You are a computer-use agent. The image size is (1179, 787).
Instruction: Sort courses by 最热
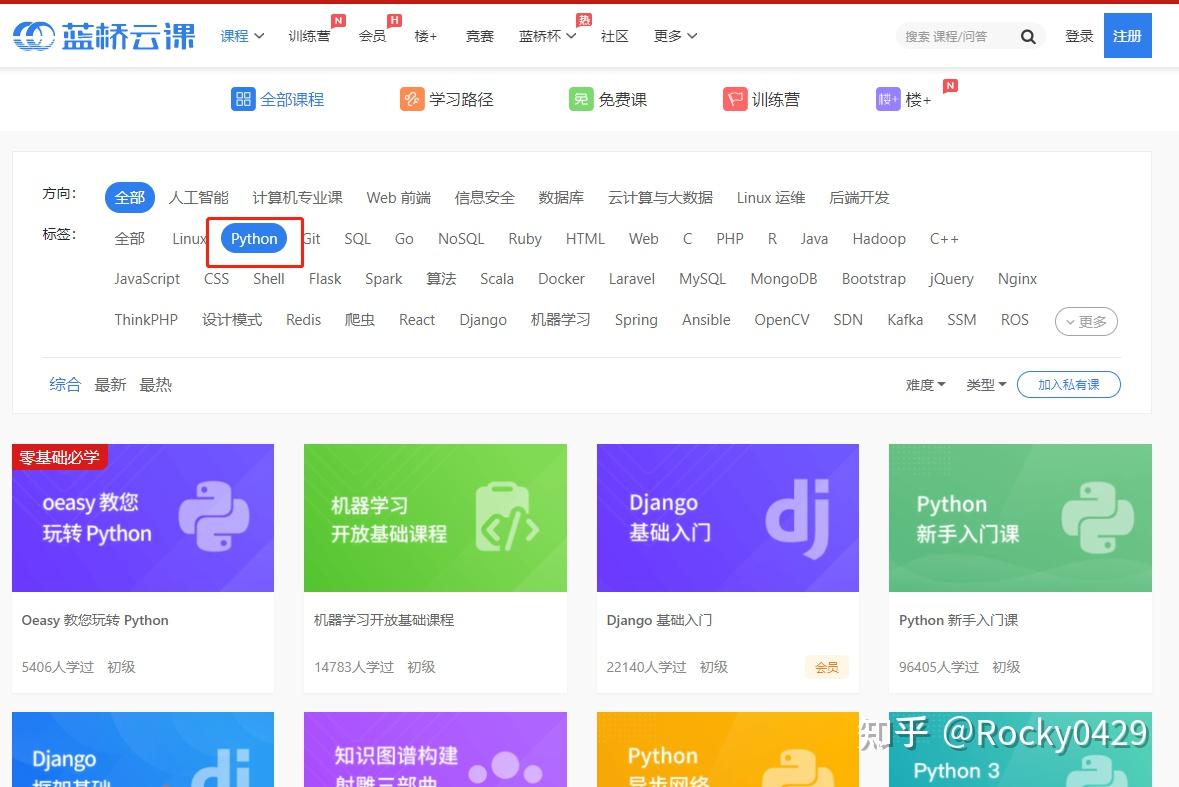[156, 385]
